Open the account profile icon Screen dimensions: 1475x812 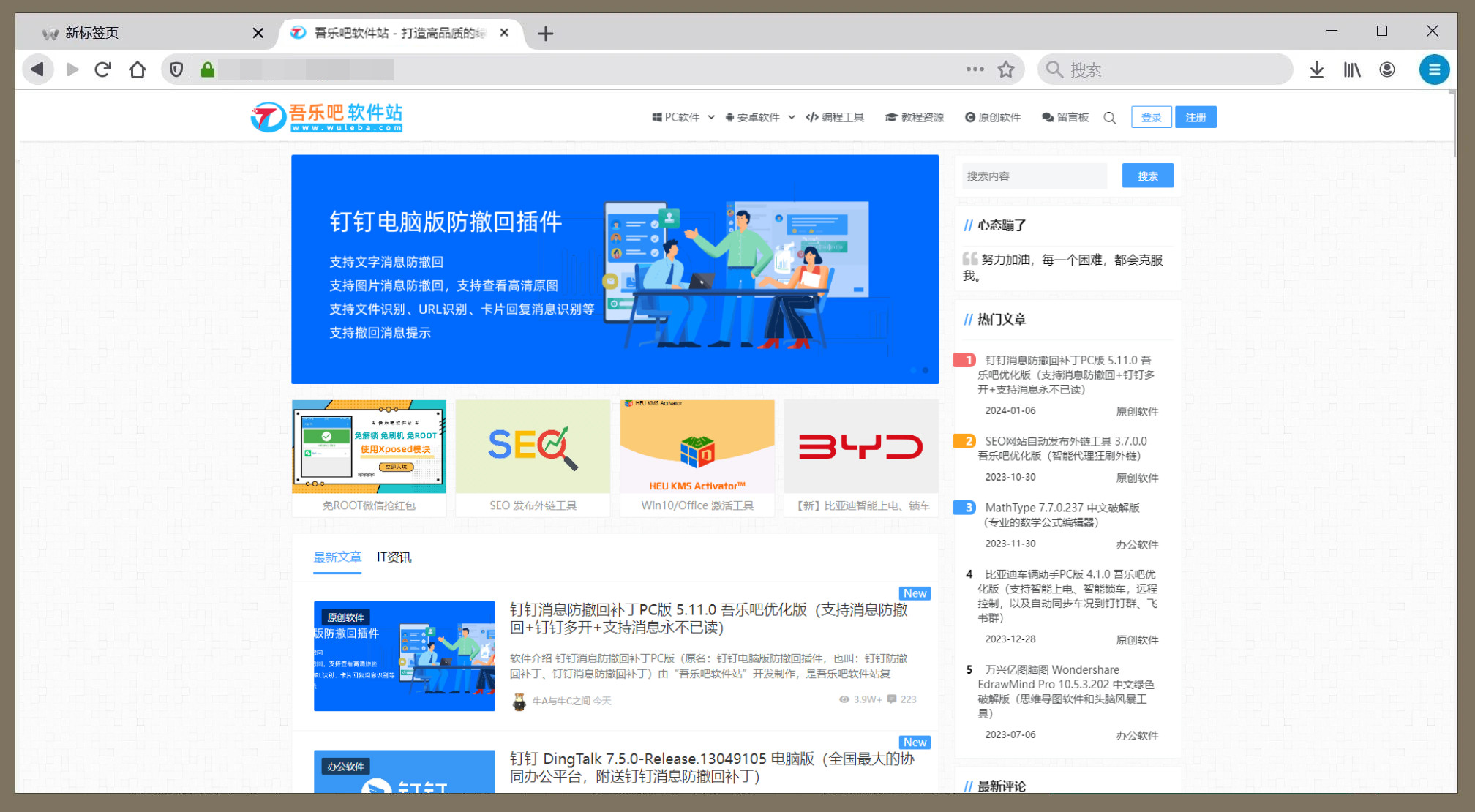pos(1387,69)
